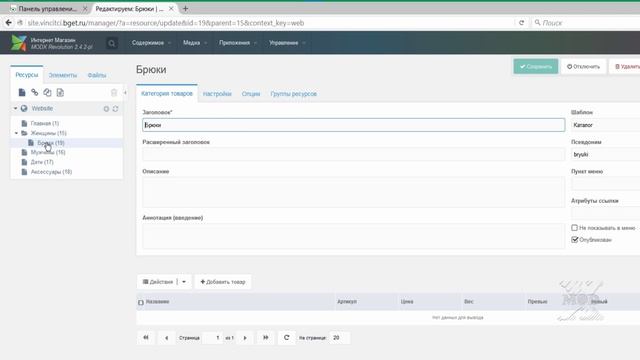Switch to the 'Ресурсы' tree tab

coord(27,75)
